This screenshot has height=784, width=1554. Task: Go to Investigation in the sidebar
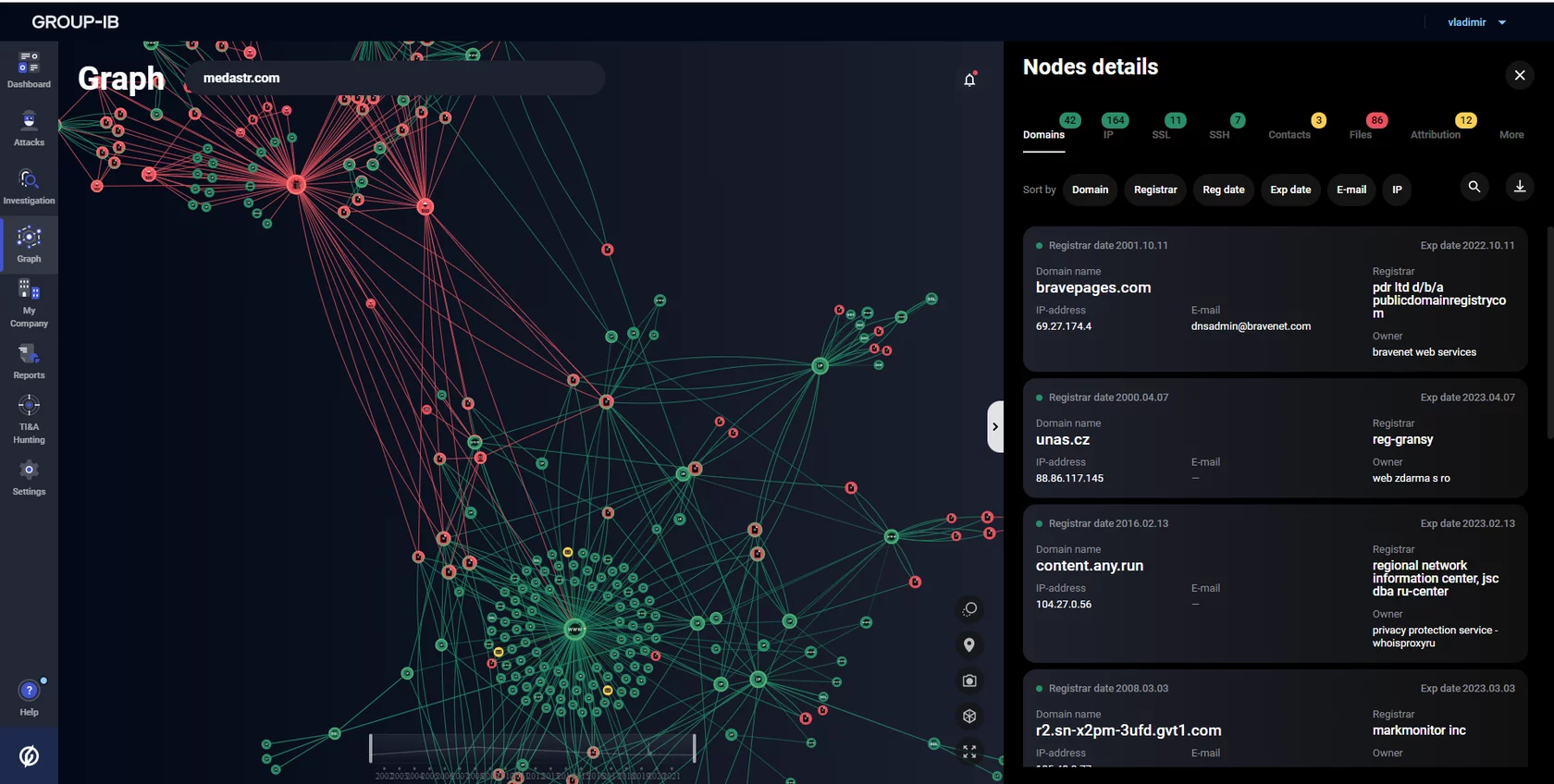click(29, 187)
